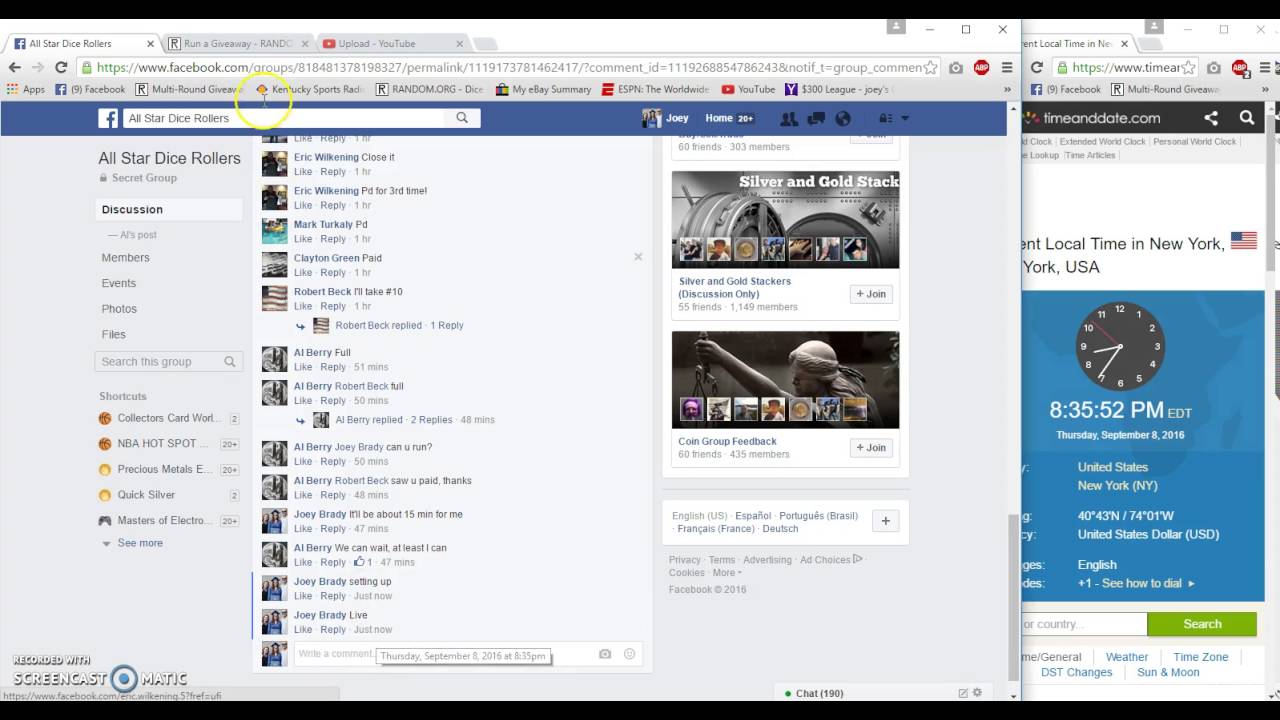Click Reply under Mark Turkaly's comment
This screenshot has width=1280, height=720.
pyautogui.click(x=333, y=239)
